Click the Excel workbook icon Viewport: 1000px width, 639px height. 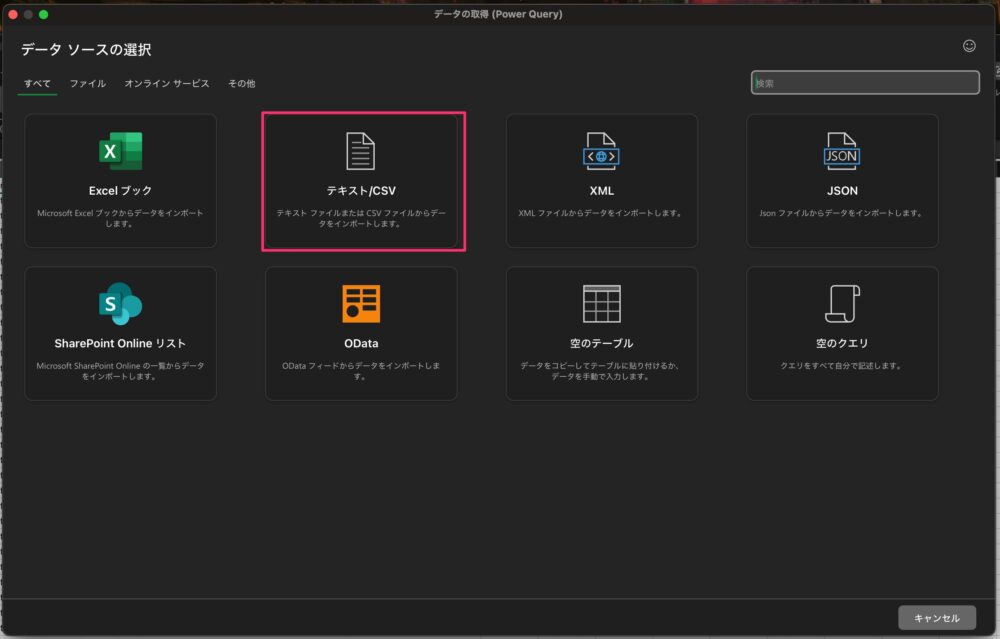(121, 151)
